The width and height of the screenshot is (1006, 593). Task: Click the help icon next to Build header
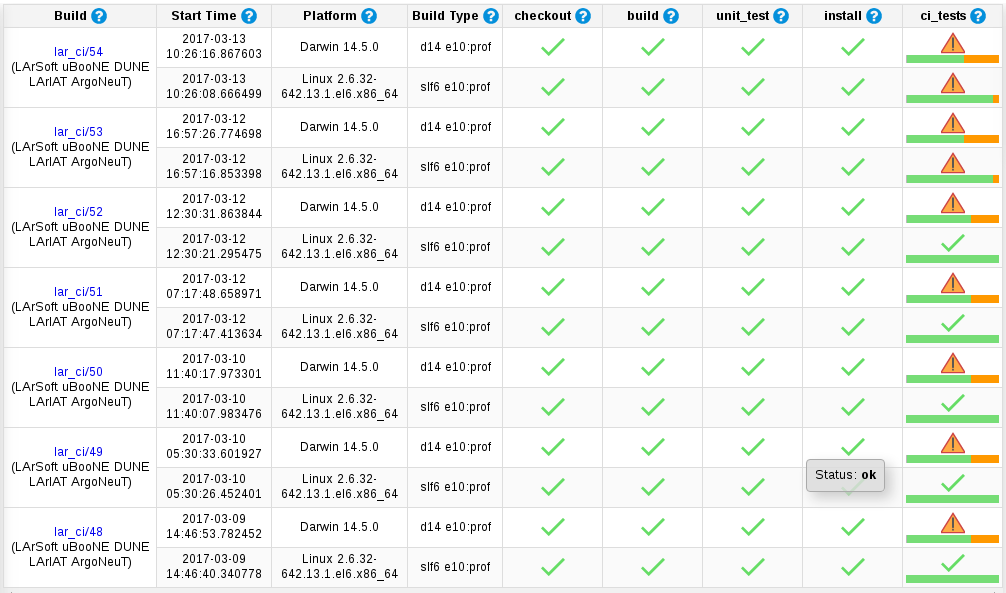[99, 16]
